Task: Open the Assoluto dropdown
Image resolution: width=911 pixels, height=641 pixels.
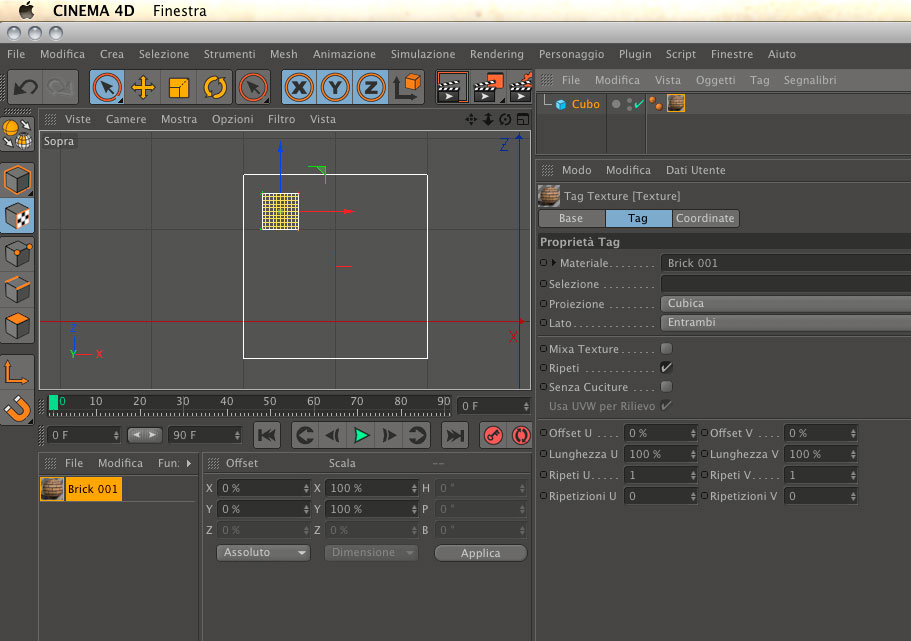Action: pyautogui.click(x=263, y=553)
